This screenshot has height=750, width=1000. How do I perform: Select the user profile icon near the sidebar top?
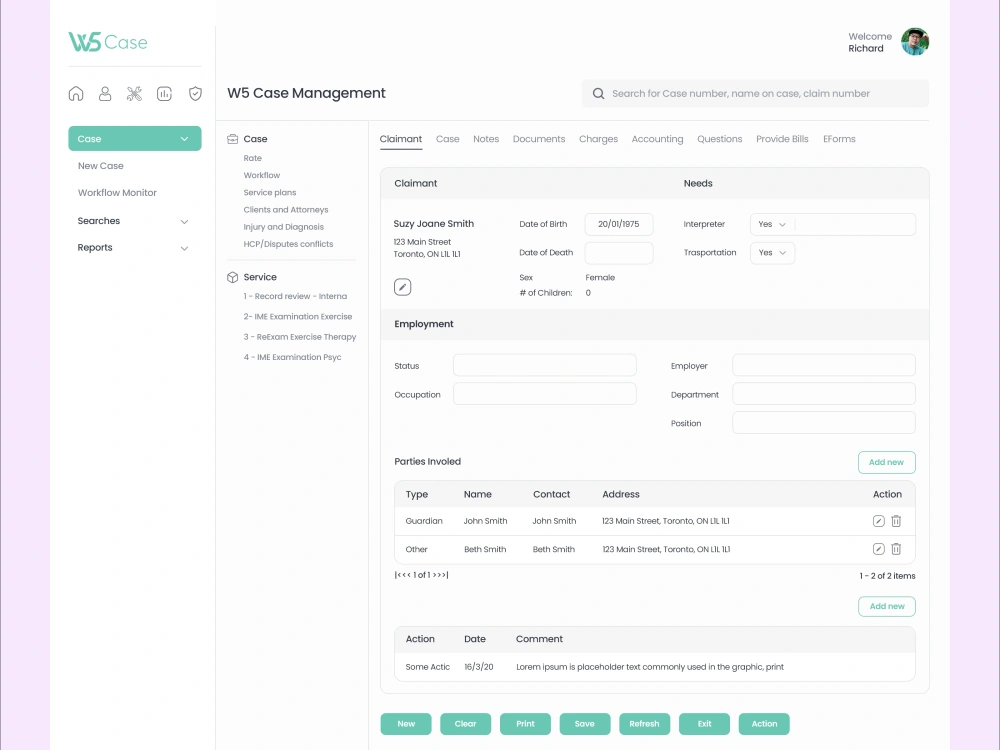pos(105,93)
